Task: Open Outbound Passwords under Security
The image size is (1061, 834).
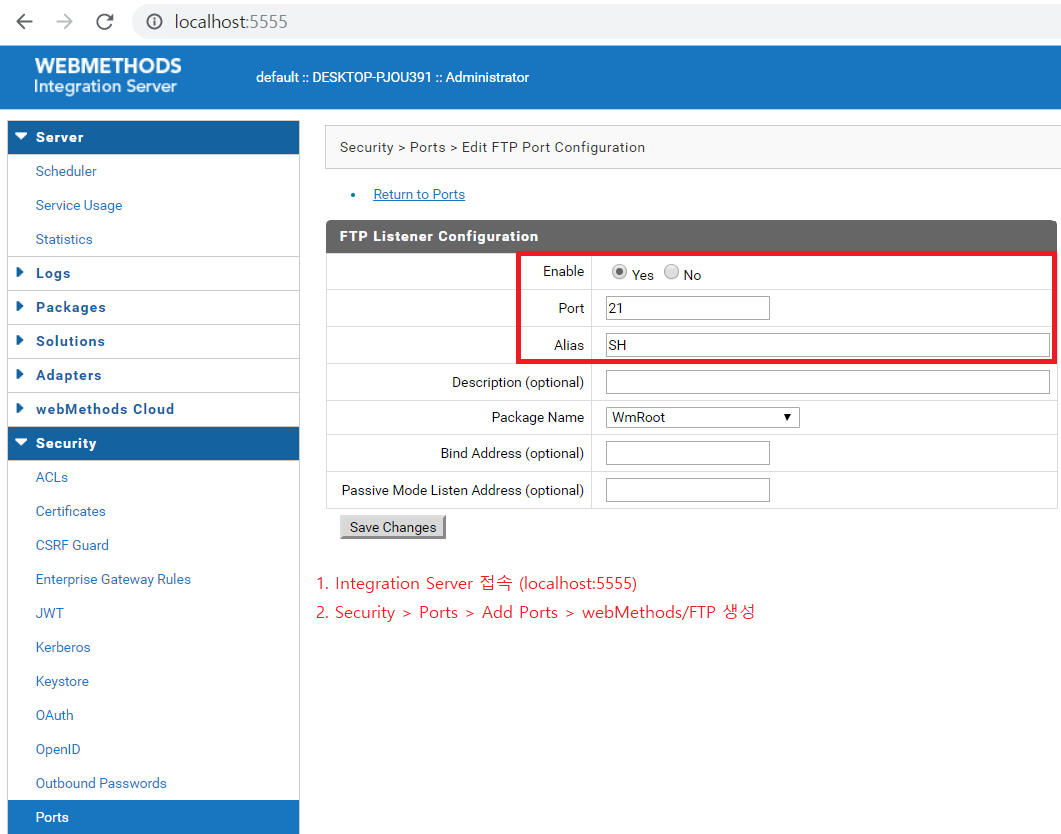Action: (x=101, y=783)
